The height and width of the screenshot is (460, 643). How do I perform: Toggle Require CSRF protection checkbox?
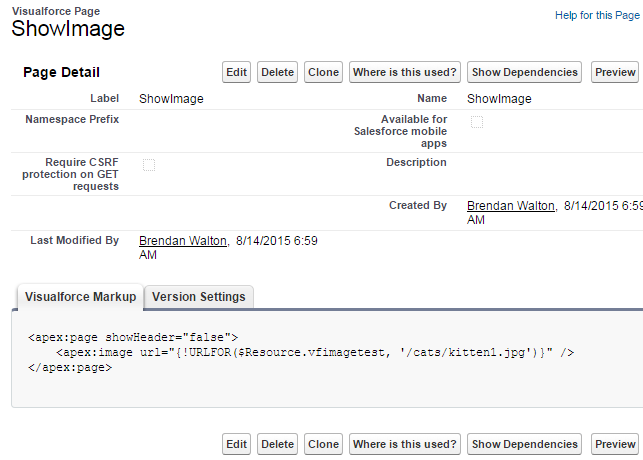(149, 165)
